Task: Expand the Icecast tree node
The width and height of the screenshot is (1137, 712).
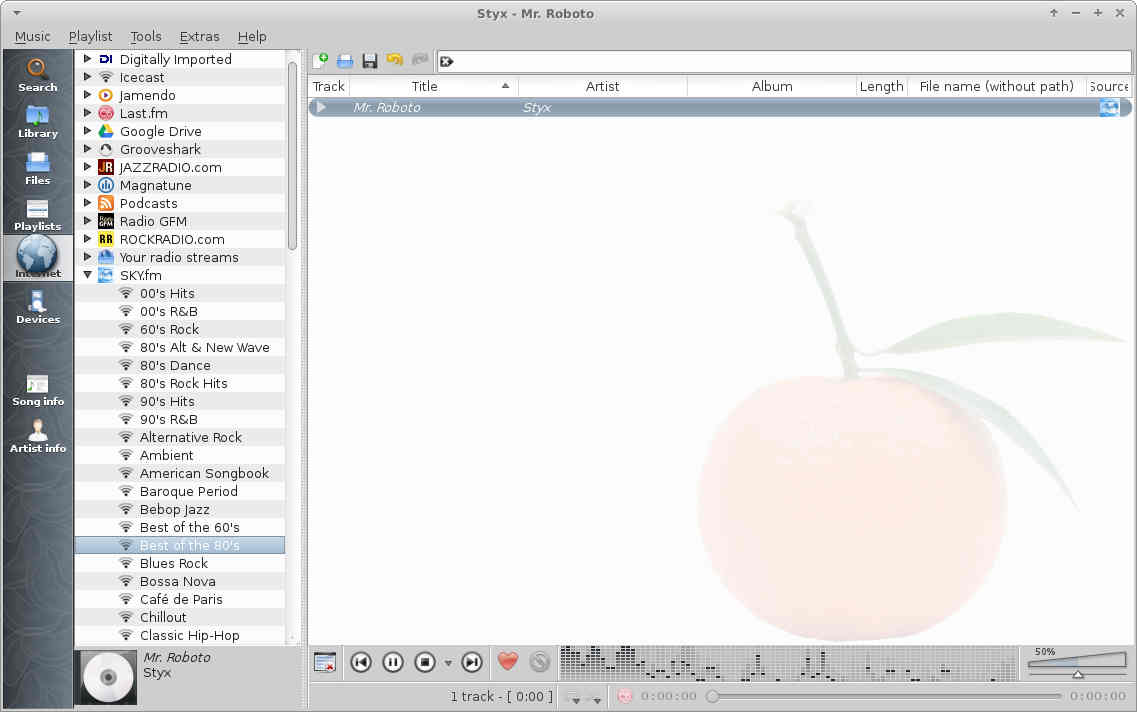Action: point(88,77)
